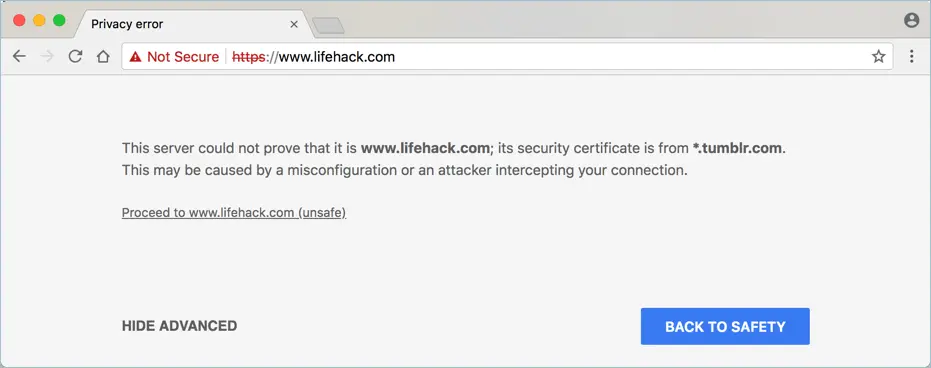Reload the page with the refresh icon

(x=75, y=56)
